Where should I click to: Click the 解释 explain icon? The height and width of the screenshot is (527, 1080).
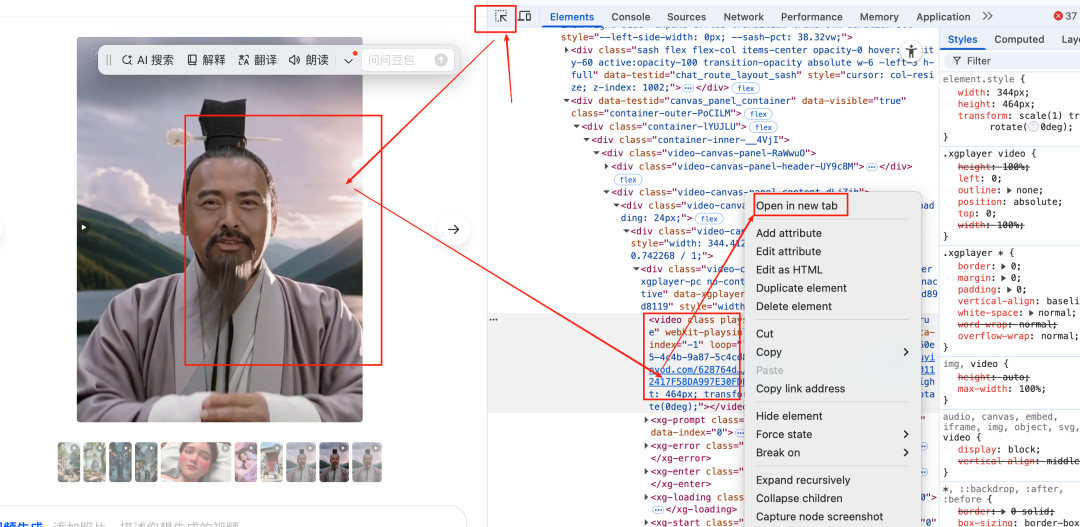[192, 60]
